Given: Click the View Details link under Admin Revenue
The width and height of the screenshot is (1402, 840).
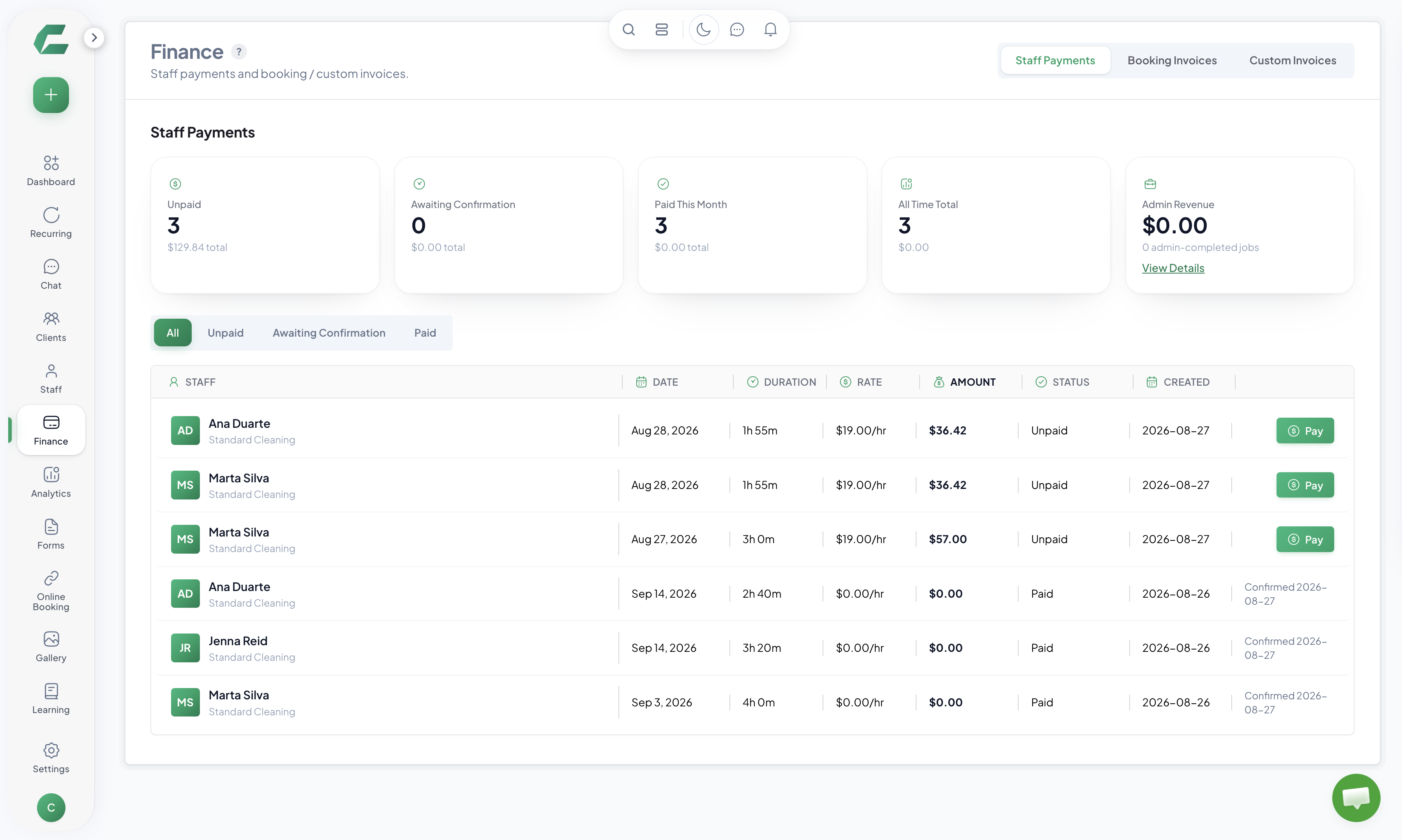Looking at the screenshot, I should pyautogui.click(x=1173, y=268).
